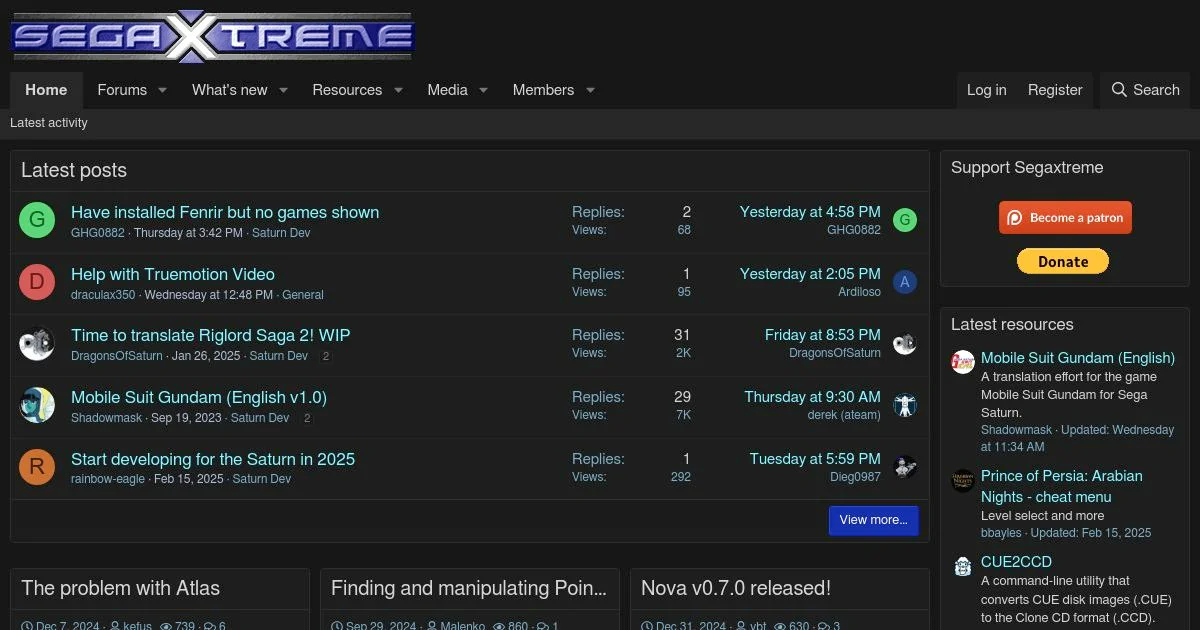The image size is (1200, 630).
Task: Select the Home tab
Action: pyautogui.click(x=46, y=90)
